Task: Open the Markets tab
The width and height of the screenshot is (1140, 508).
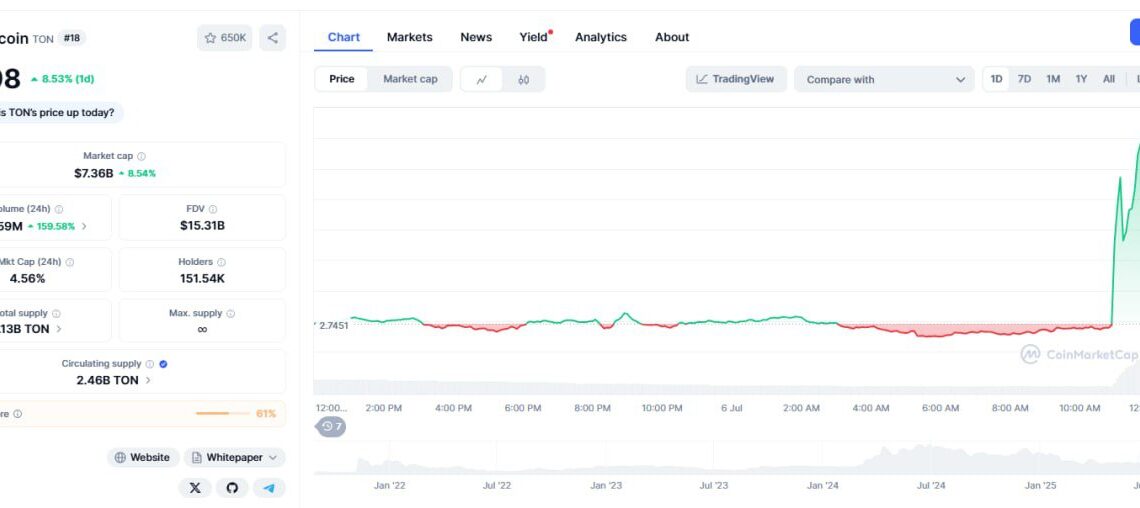Action: (409, 37)
